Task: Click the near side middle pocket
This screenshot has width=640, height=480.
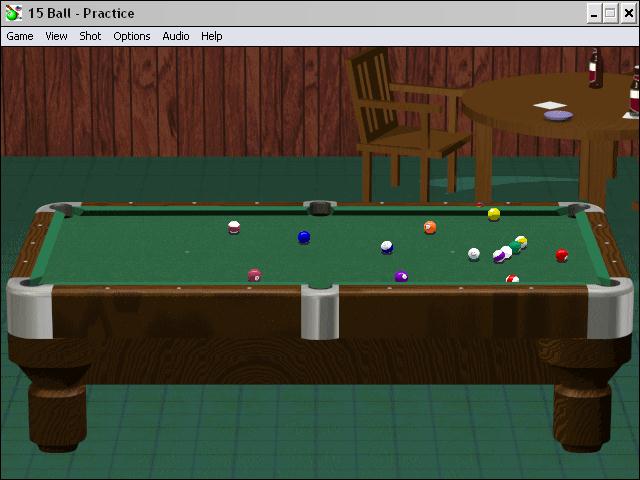Action: [x=320, y=284]
